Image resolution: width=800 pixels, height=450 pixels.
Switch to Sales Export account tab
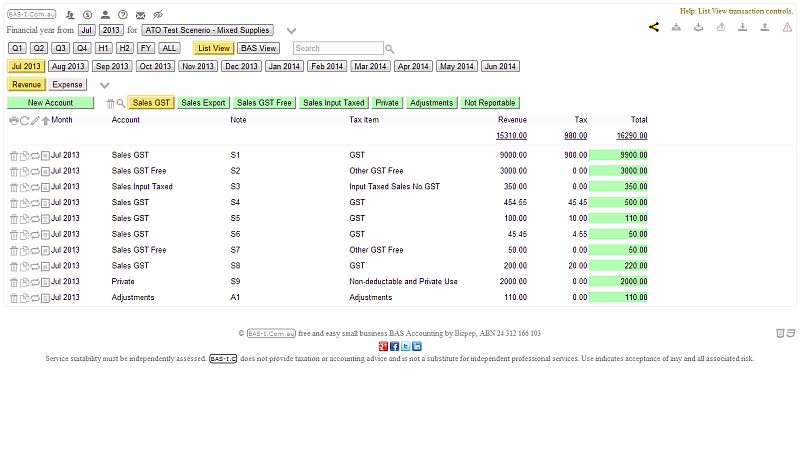tap(204, 103)
